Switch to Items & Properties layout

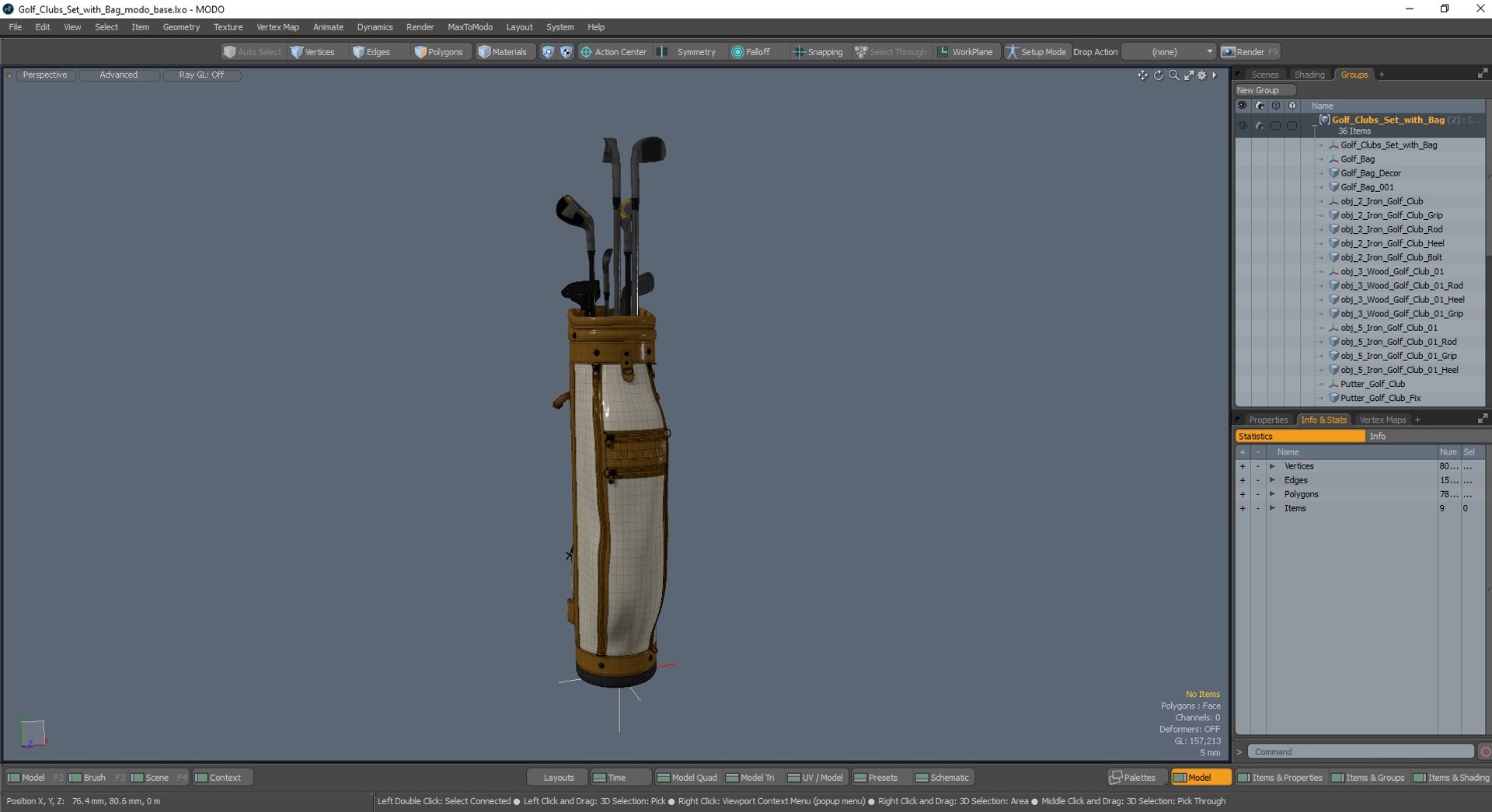point(1280,777)
